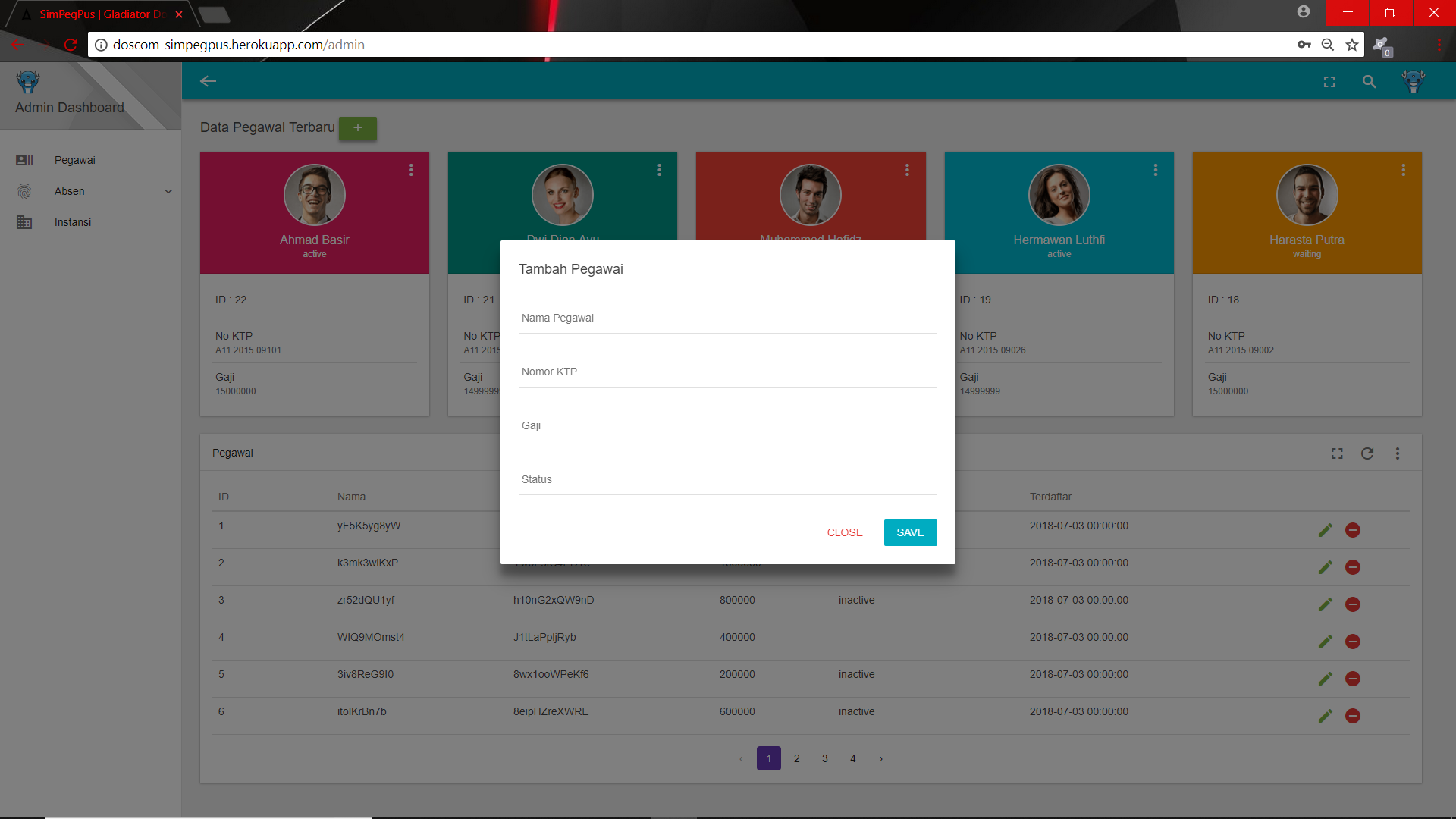Click red delete icon for row 5
Screen dimensions: 1456x819
1352,679
